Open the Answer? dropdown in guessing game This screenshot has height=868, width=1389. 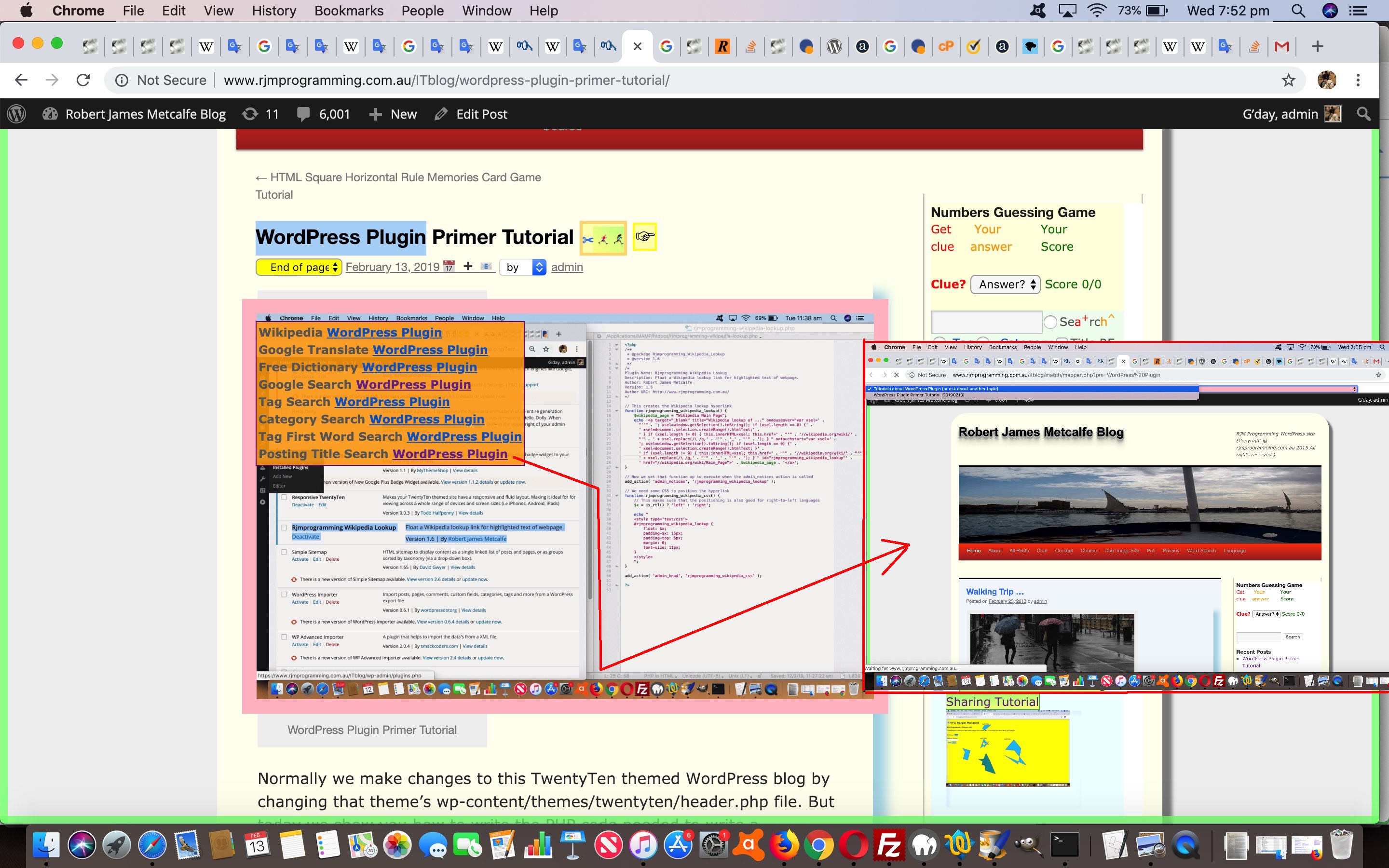1005,284
